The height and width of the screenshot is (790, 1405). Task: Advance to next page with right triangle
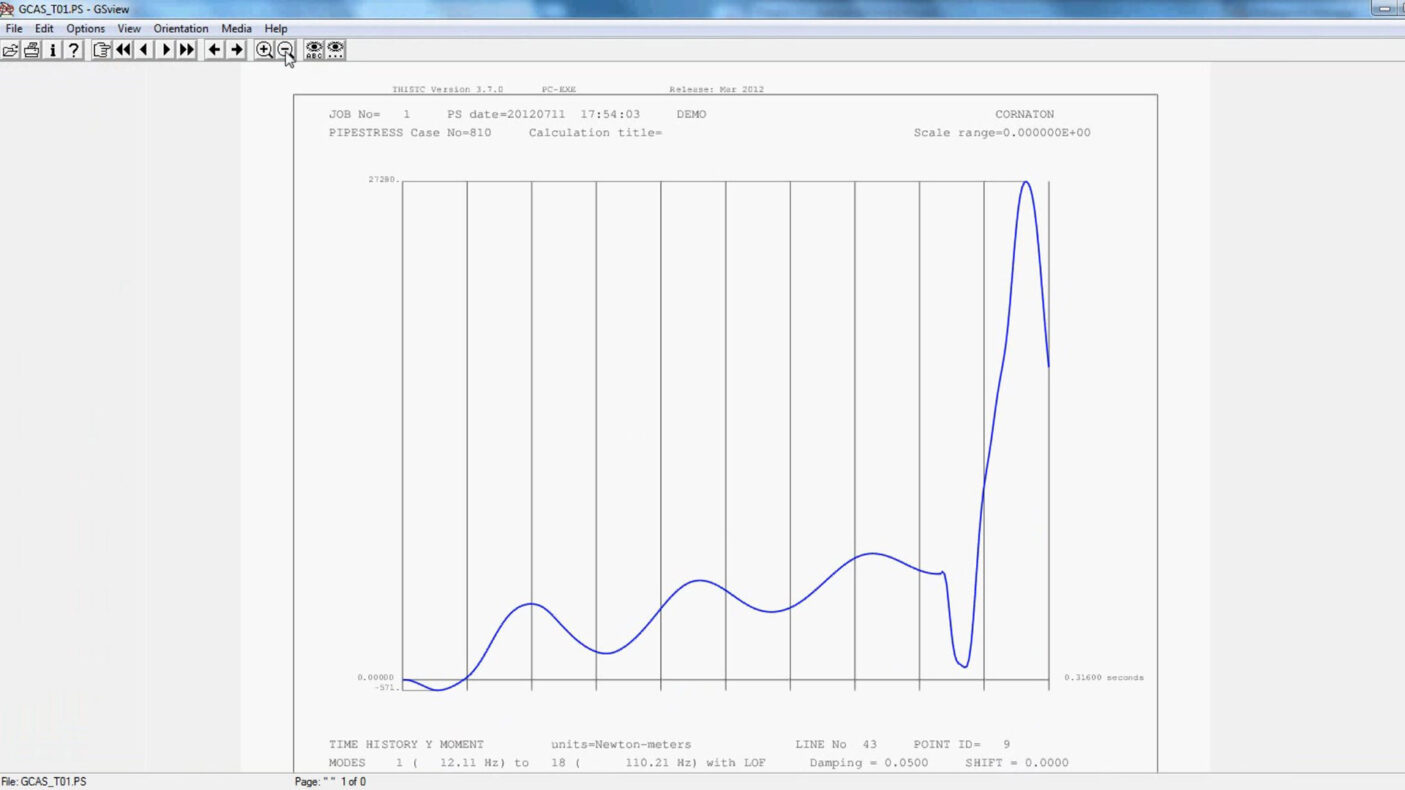point(166,50)
